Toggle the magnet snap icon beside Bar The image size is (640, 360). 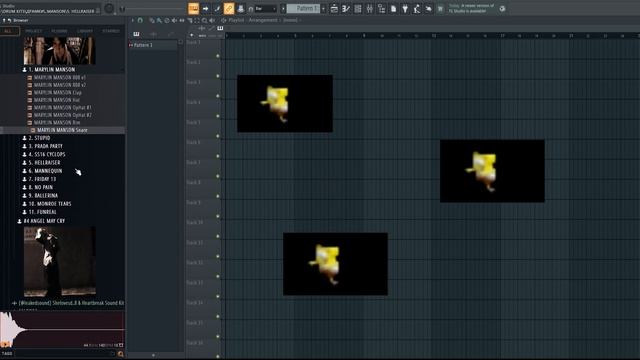pos(251,9)
